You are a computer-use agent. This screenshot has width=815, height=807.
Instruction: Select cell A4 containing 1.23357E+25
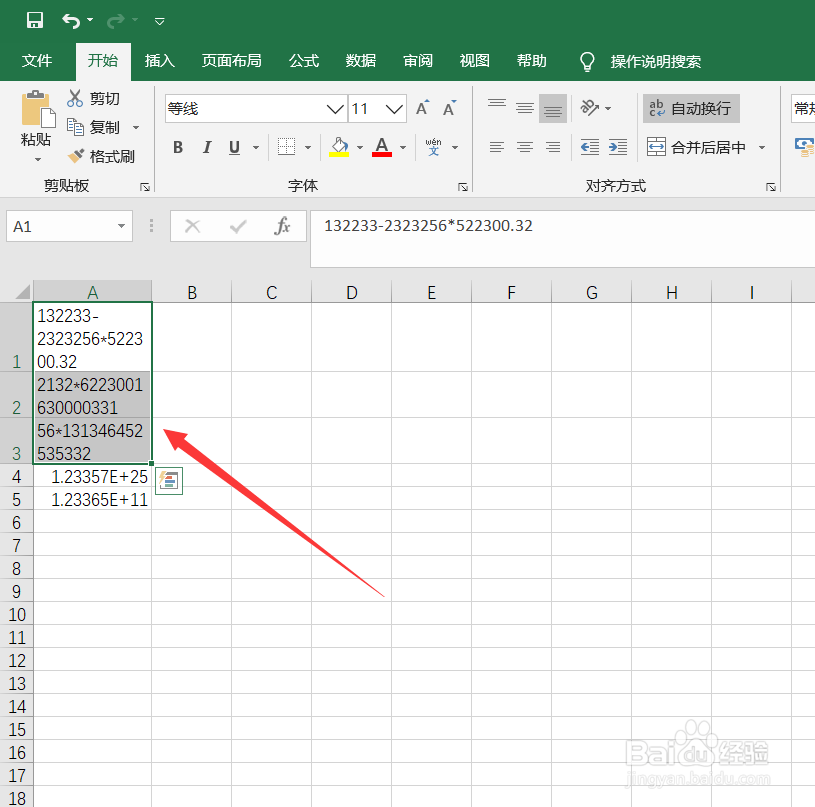tap(93, 476)
